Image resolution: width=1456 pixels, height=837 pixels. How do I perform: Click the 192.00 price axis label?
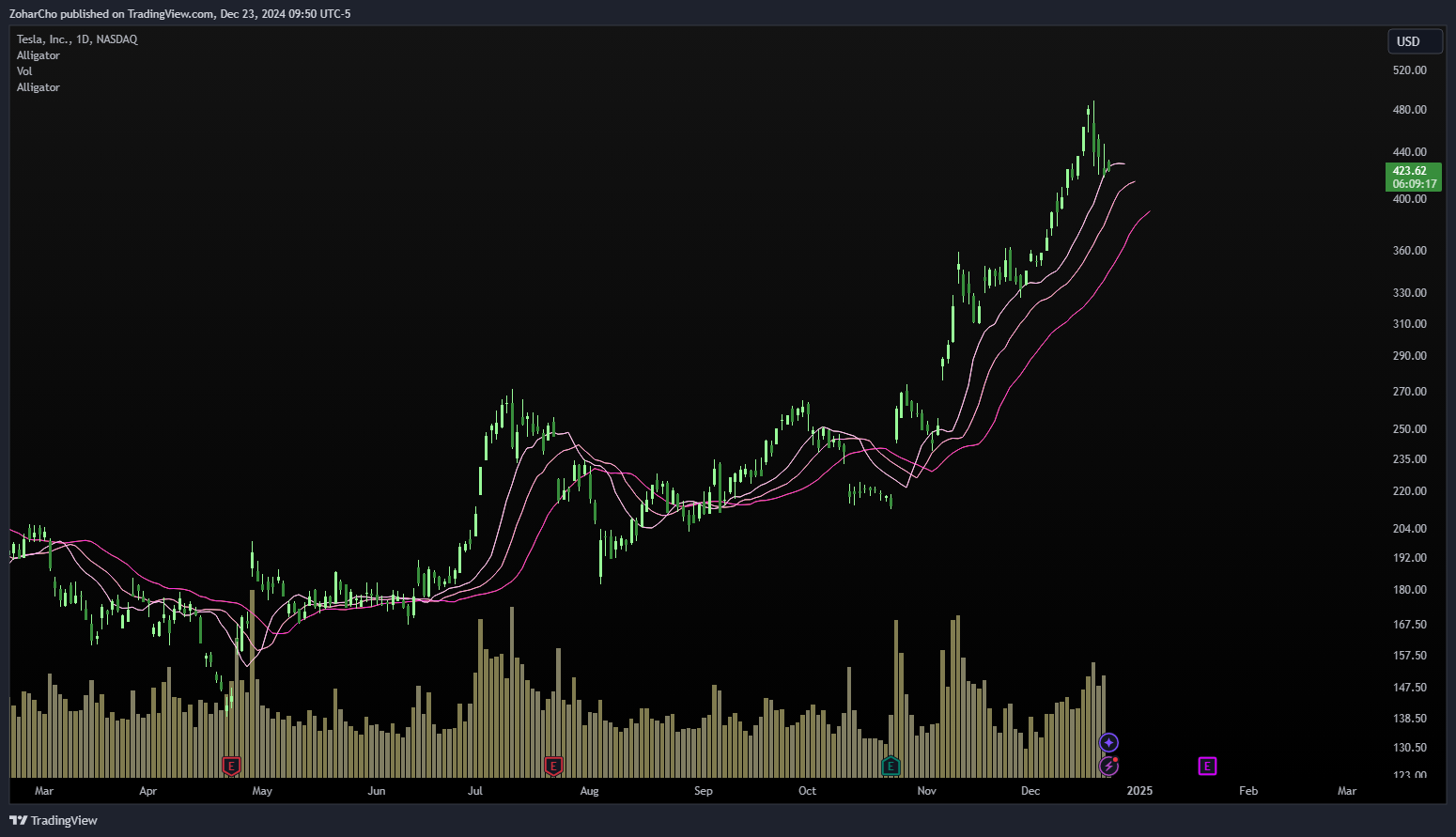point(1409,558)
